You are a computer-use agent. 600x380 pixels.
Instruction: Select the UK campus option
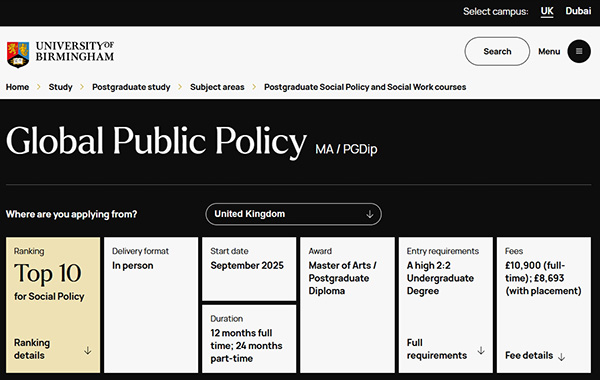547,11
